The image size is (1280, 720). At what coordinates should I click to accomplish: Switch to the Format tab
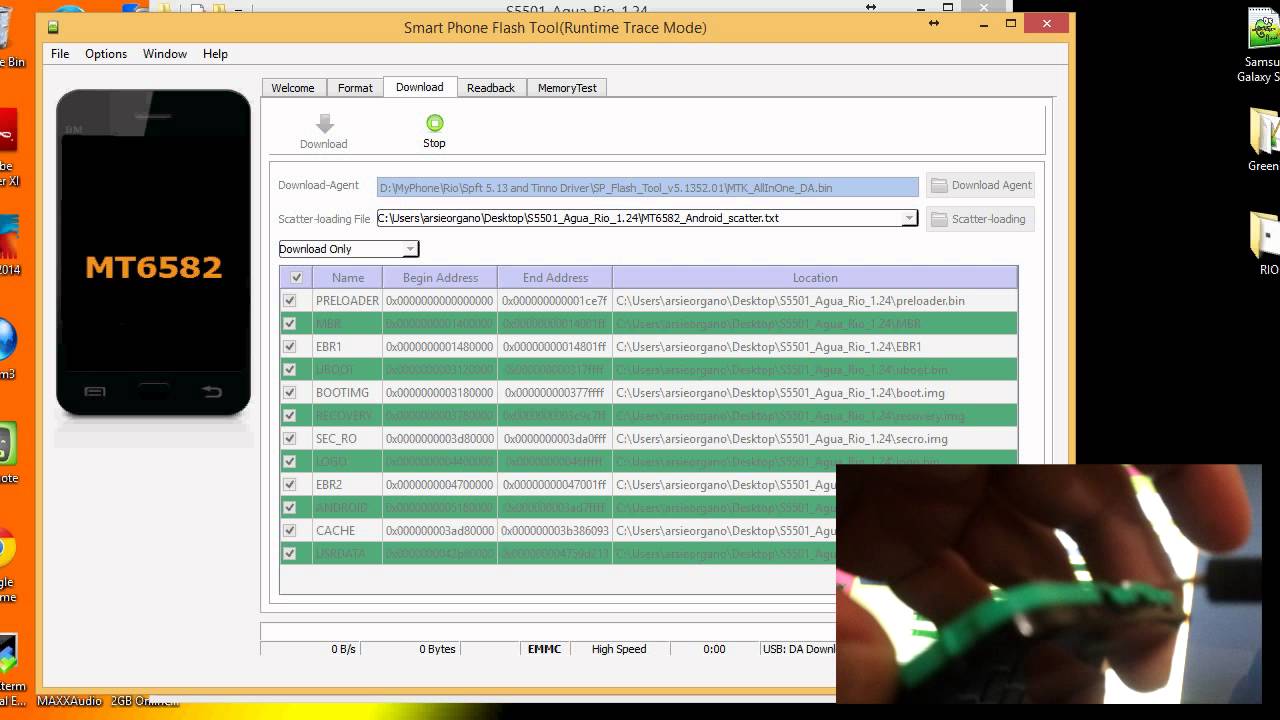355,88
